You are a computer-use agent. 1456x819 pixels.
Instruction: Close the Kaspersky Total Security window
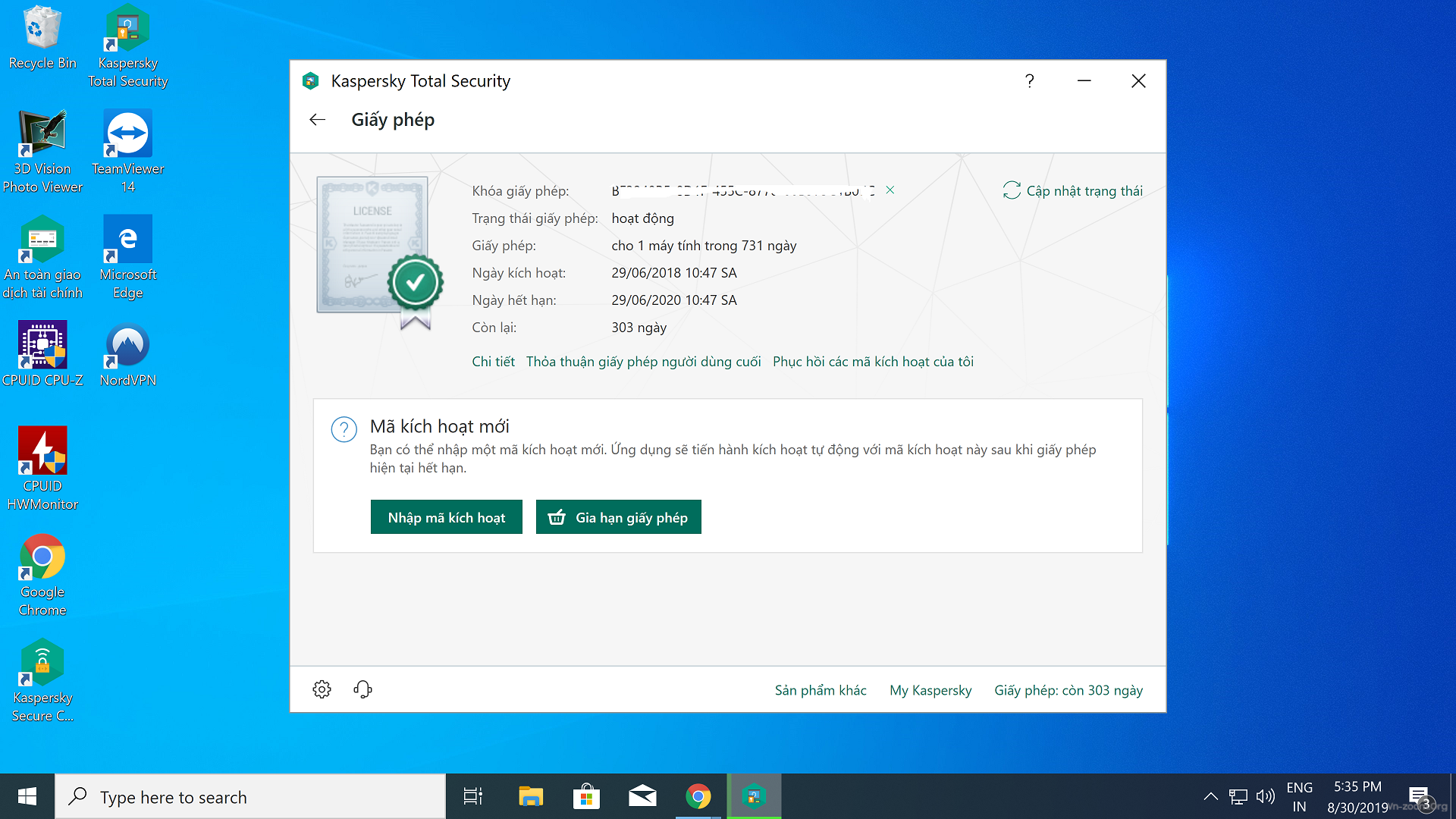click(1138, 81)
